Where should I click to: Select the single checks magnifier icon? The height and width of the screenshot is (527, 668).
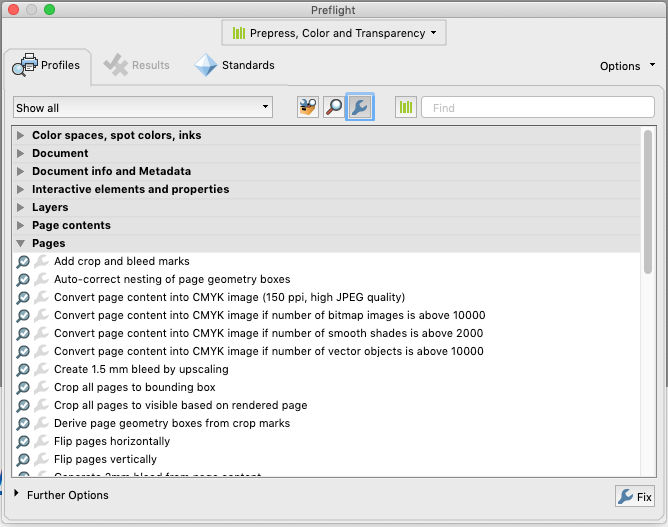[x=334, y=107]
